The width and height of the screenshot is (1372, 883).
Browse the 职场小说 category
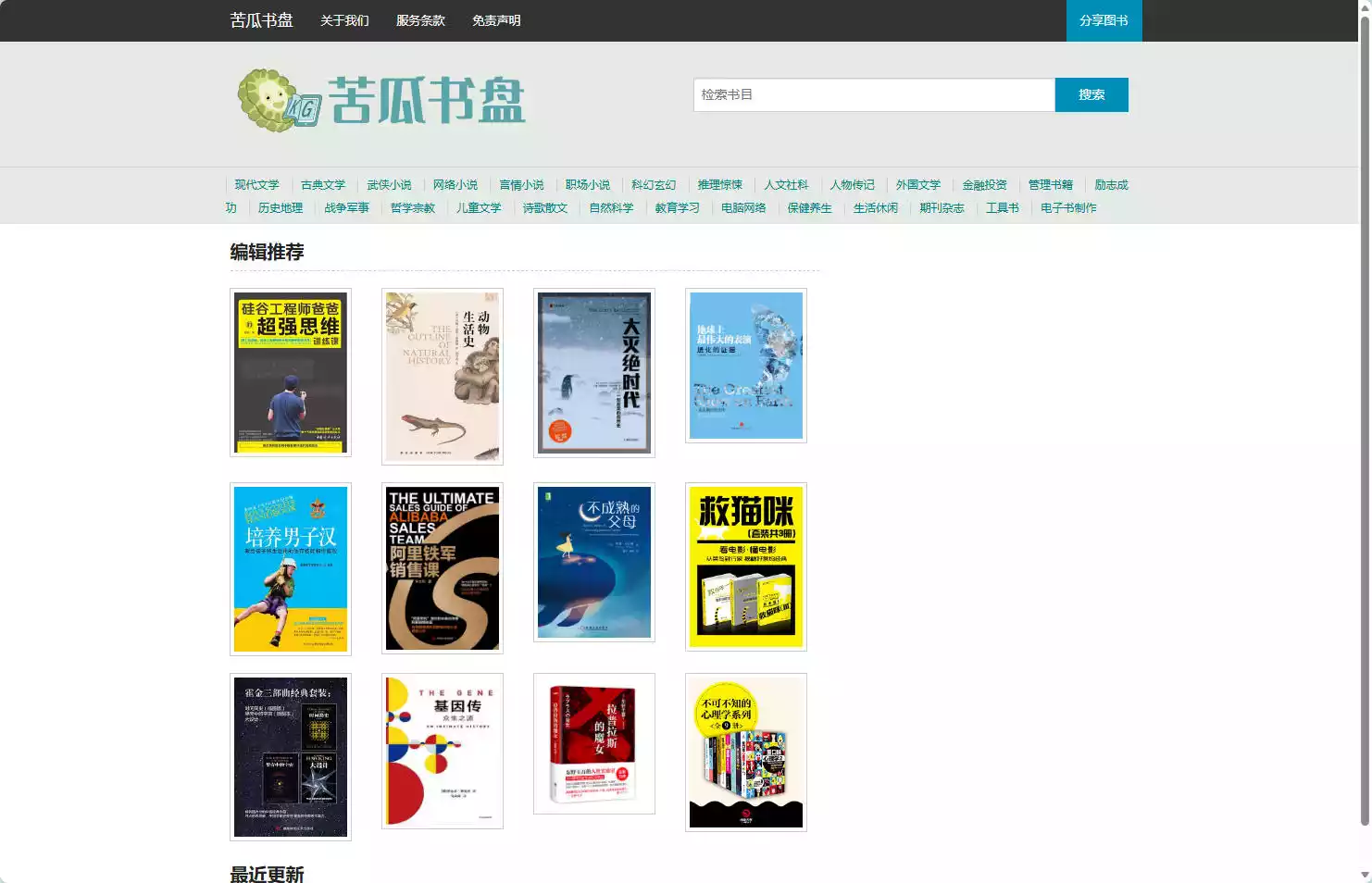point(588,185)
